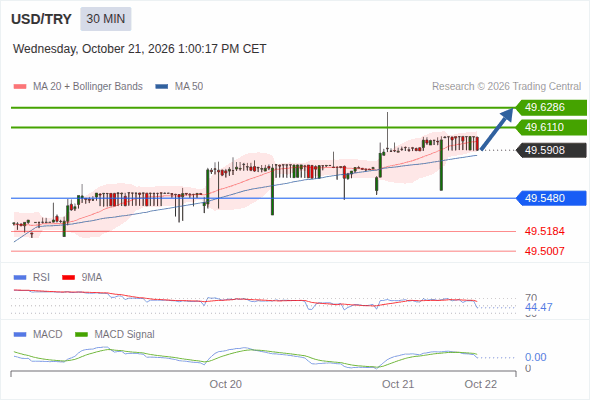Screen dimensions: 590x400
Task: Click the Oct 20 axis label
Action: click(225, 384)
